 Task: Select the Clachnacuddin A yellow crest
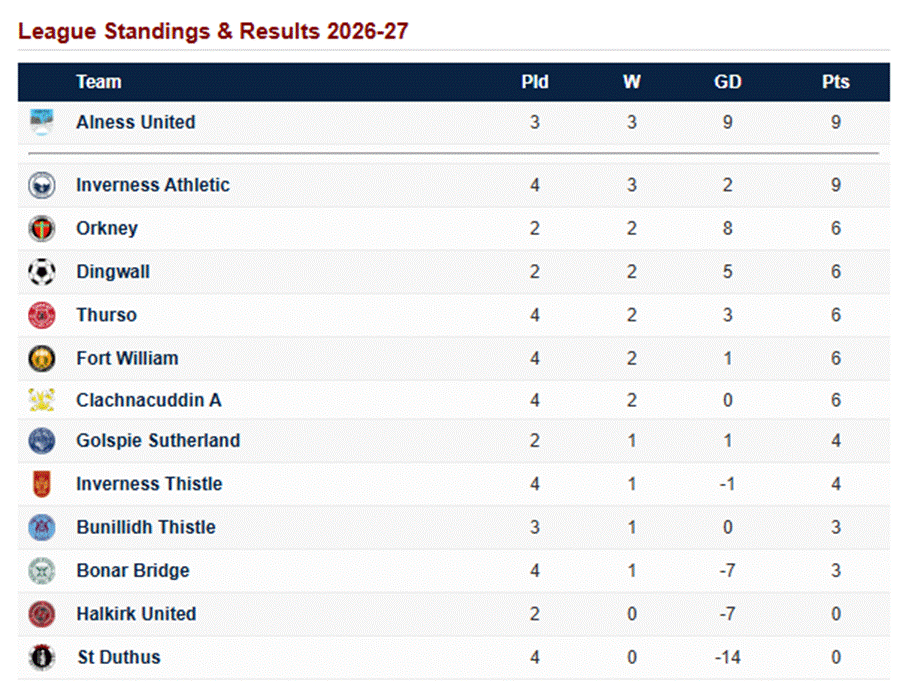pyautogui.click(x=41, y=400)
